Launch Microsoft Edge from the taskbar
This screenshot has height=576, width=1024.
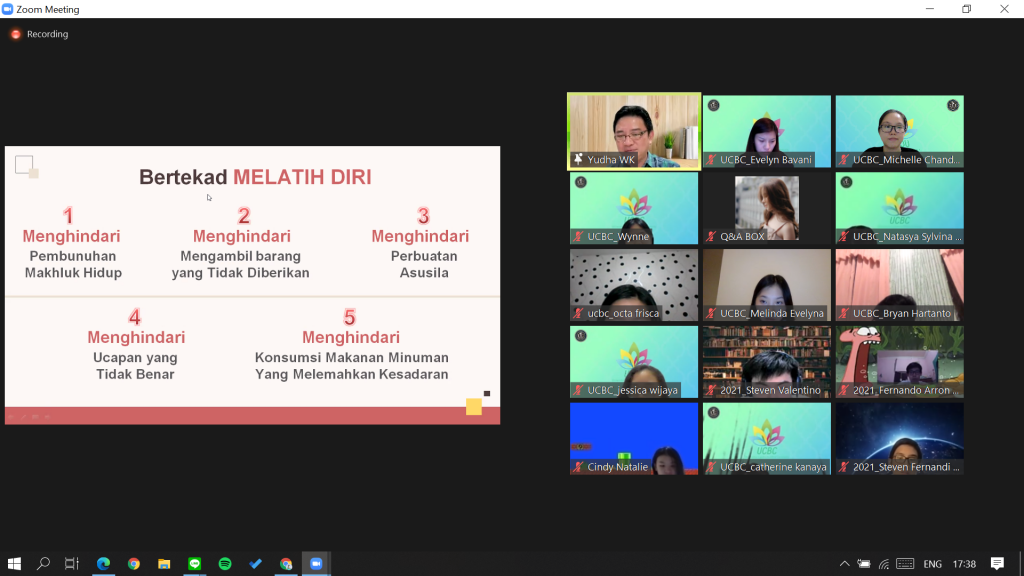pyautogui.click(x=103, y=564)
